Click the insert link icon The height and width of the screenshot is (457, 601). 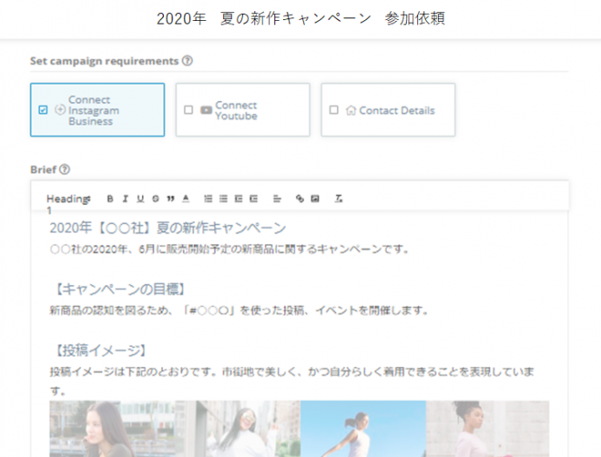tap(299, 198)
